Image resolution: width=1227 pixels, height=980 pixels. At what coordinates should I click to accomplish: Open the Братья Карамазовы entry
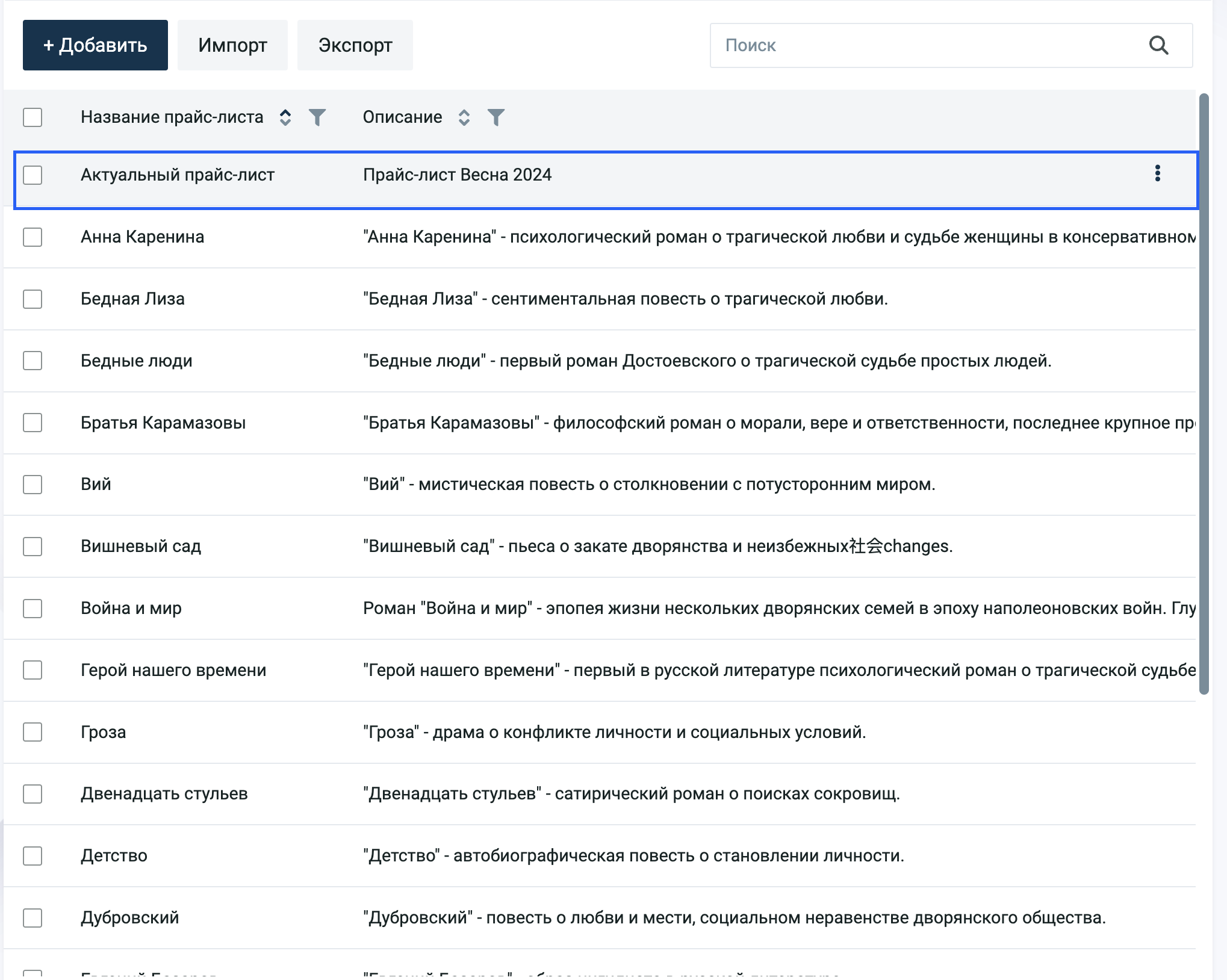(163, 423)
